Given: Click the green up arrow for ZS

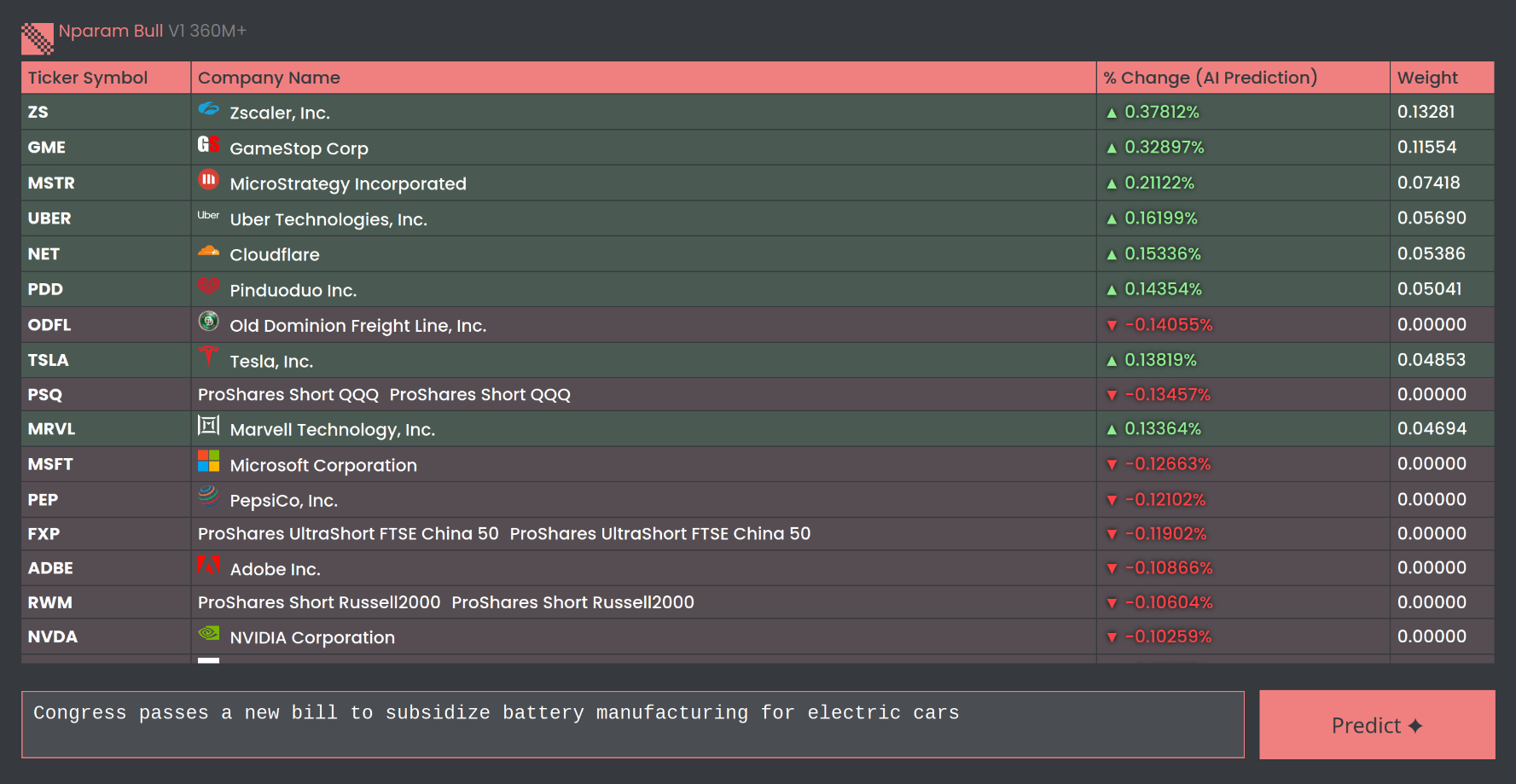Looking at the screenshot, I should (1112, 113).
